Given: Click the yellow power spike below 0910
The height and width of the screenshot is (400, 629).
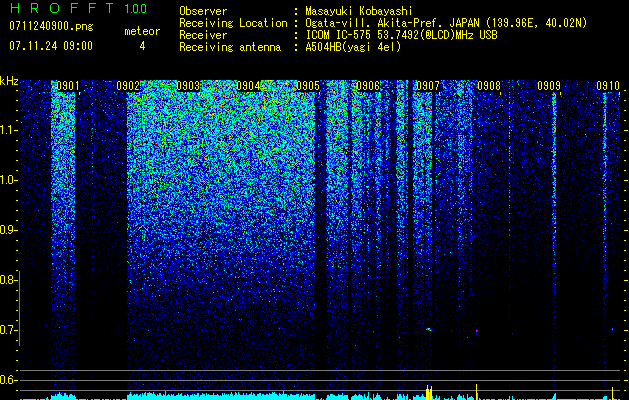Looking at the screenshot, I should [613, 393].
